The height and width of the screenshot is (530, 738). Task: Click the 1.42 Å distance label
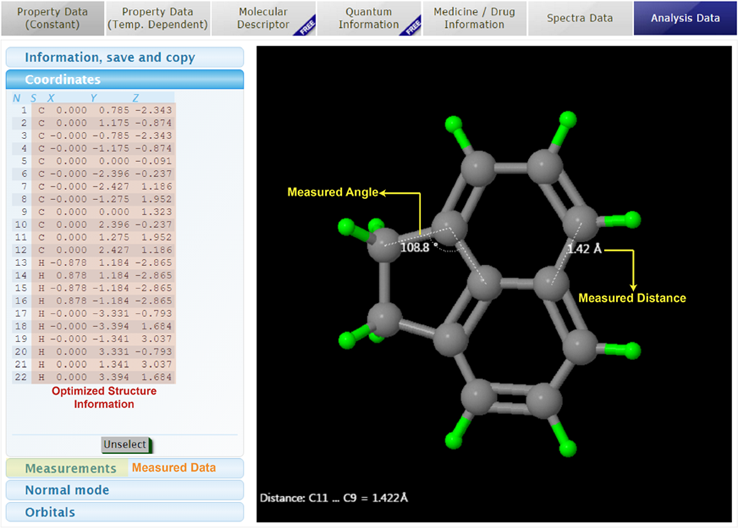click(584, 249)
